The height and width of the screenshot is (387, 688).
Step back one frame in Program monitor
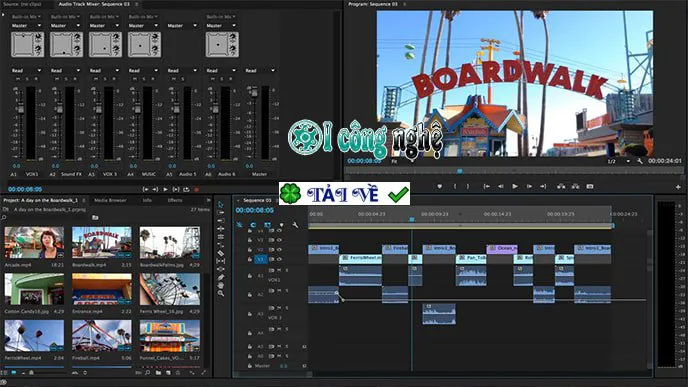[x=501, y=186]
